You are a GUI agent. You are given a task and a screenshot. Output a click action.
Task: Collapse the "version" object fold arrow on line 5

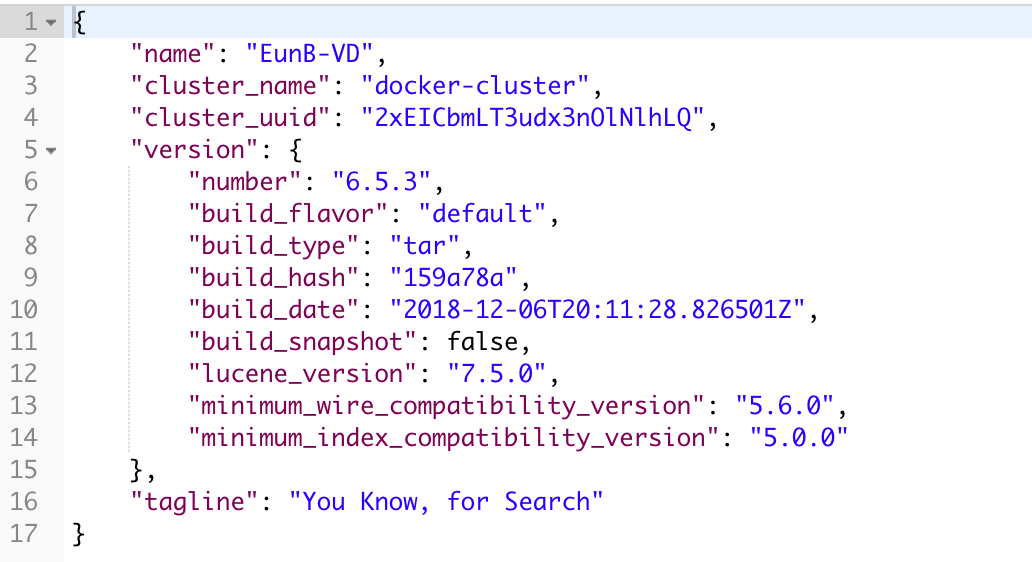(x=51, y=150)
